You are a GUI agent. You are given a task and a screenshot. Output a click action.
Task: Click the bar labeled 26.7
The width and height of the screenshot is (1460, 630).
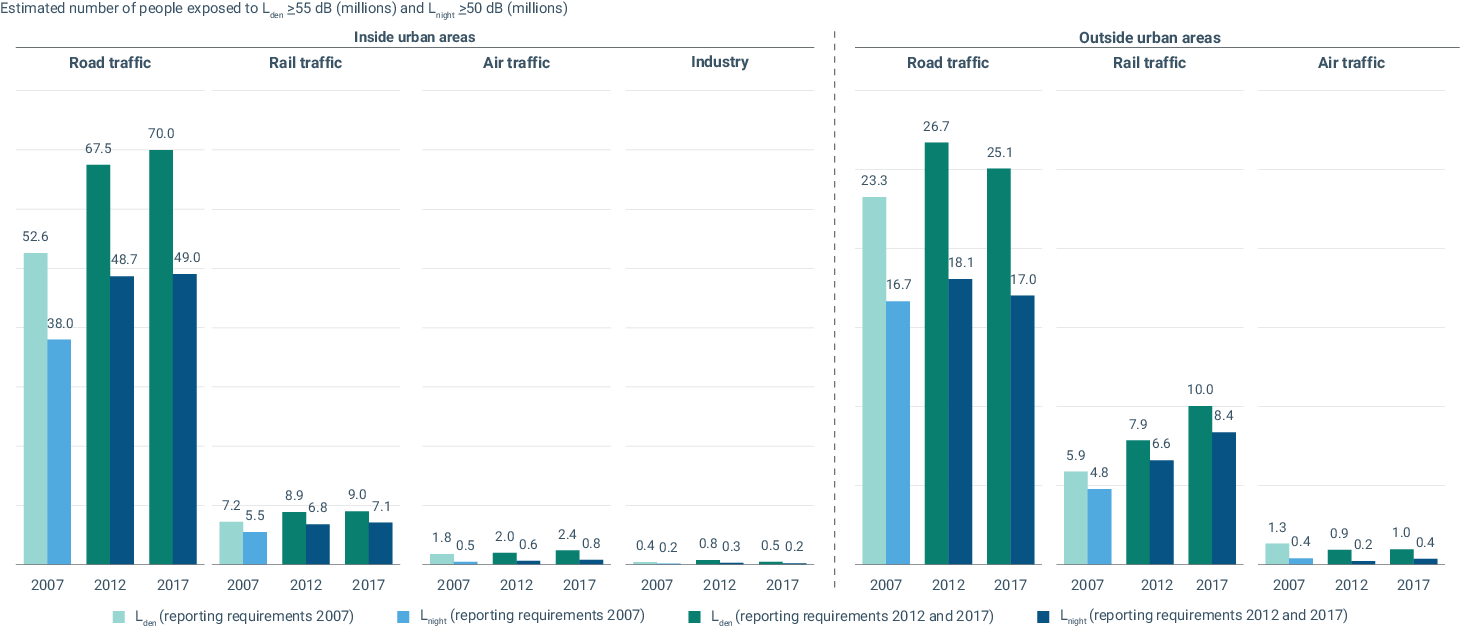[936, 353]
